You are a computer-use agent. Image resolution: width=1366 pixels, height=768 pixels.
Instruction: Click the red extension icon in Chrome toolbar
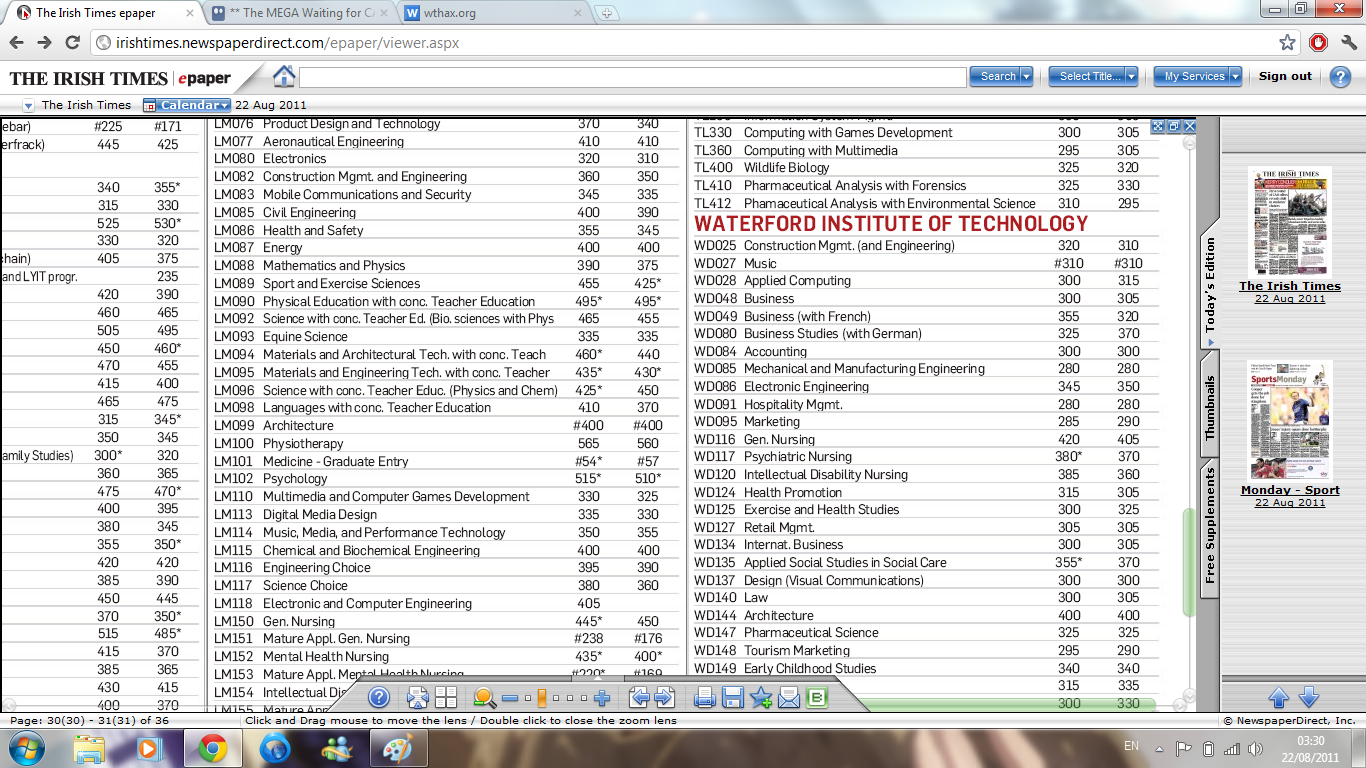tap(1318, 42)
